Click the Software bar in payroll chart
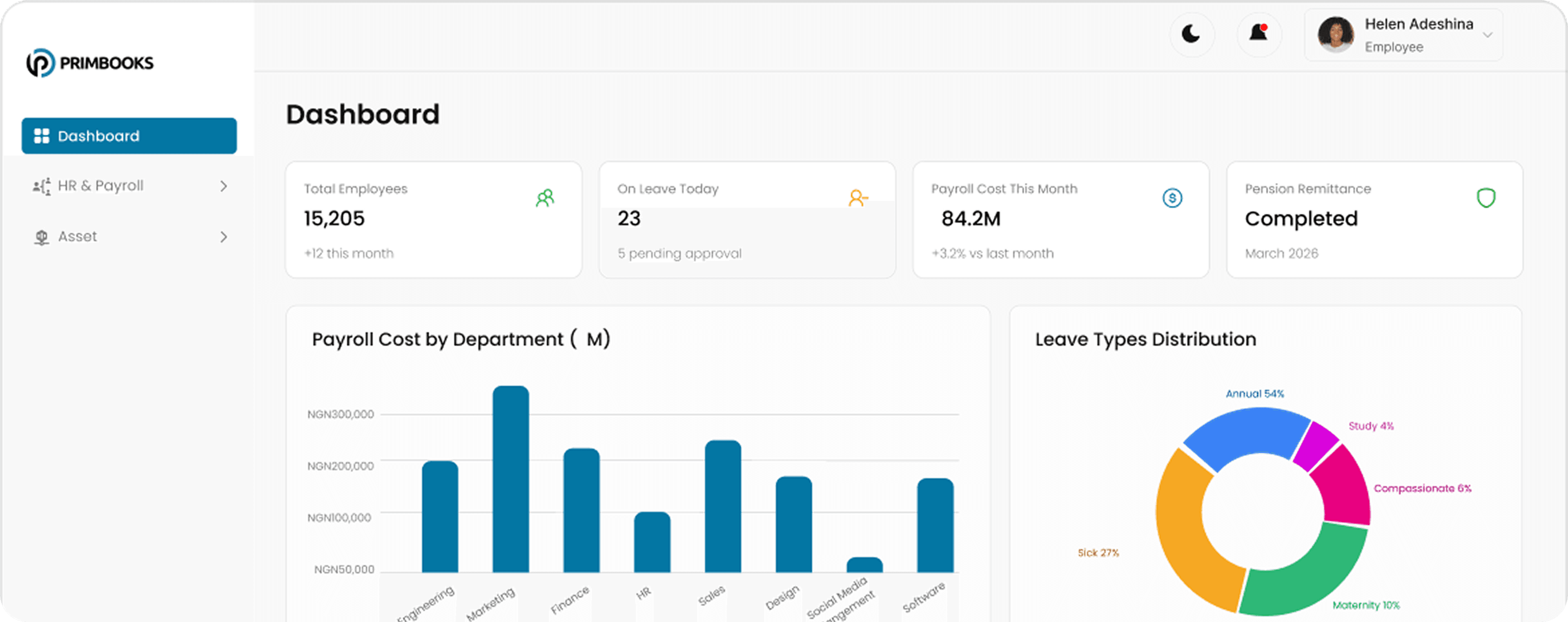The width and height of the screenshot is (1568, 622). coord(935,525)
